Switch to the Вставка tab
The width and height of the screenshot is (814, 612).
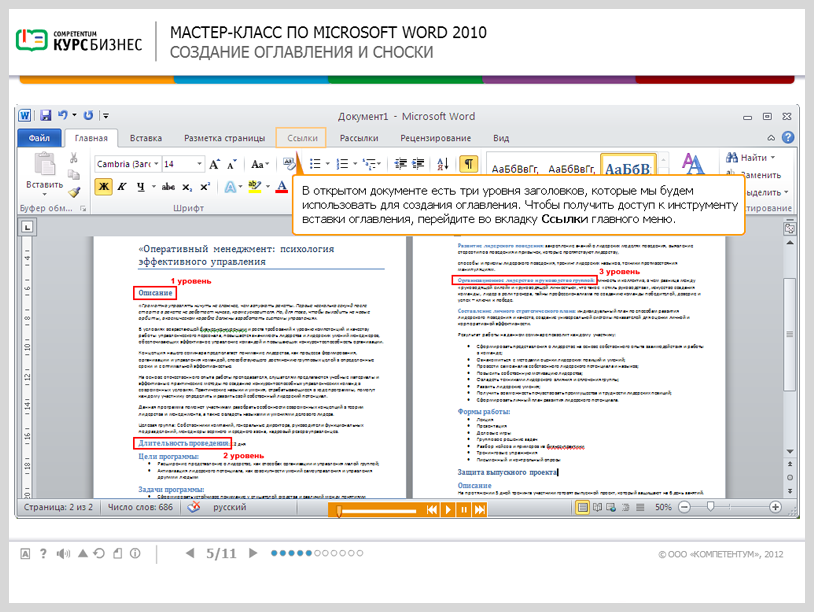coord(146,138)
